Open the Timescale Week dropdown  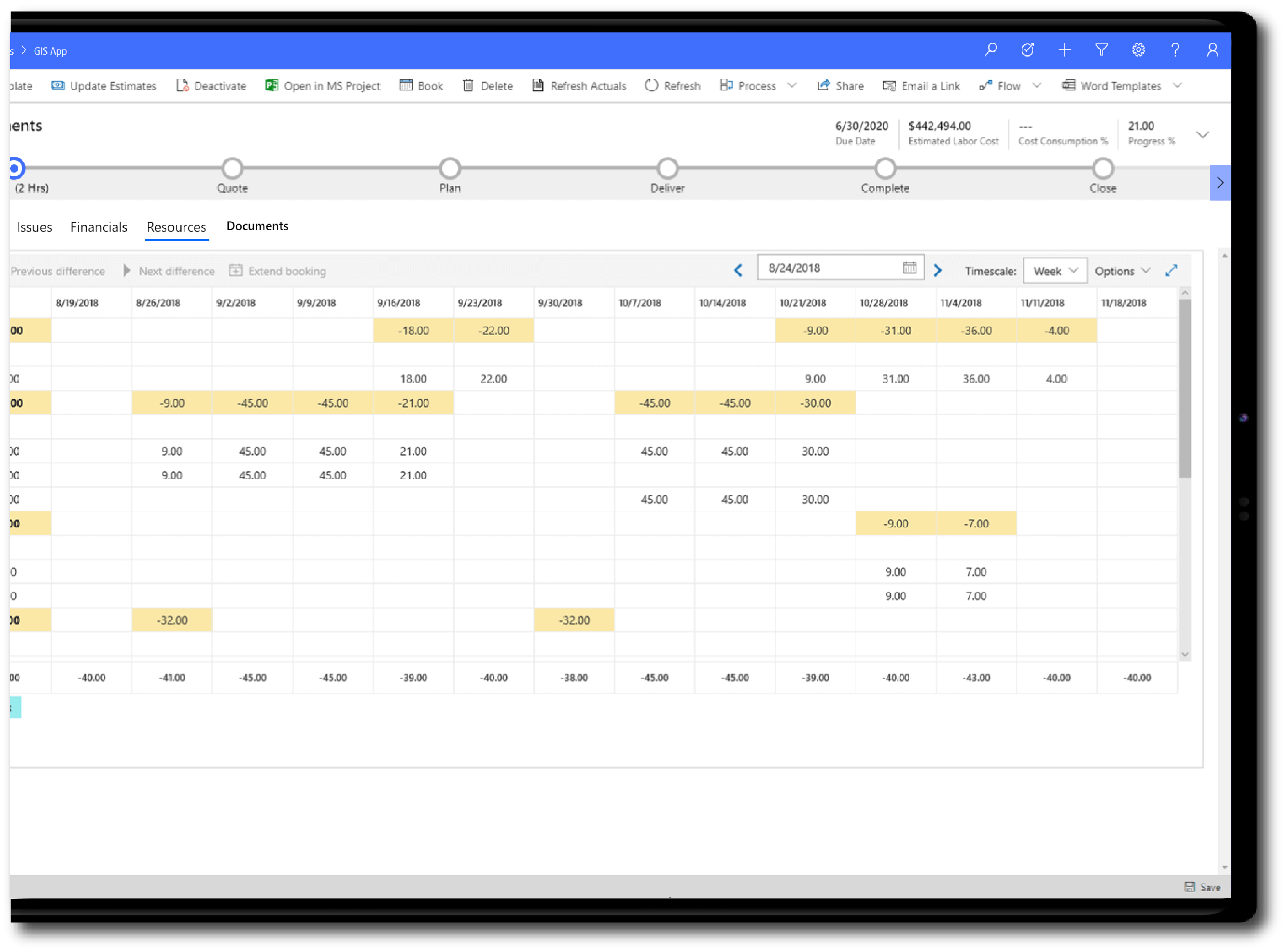1054,270
